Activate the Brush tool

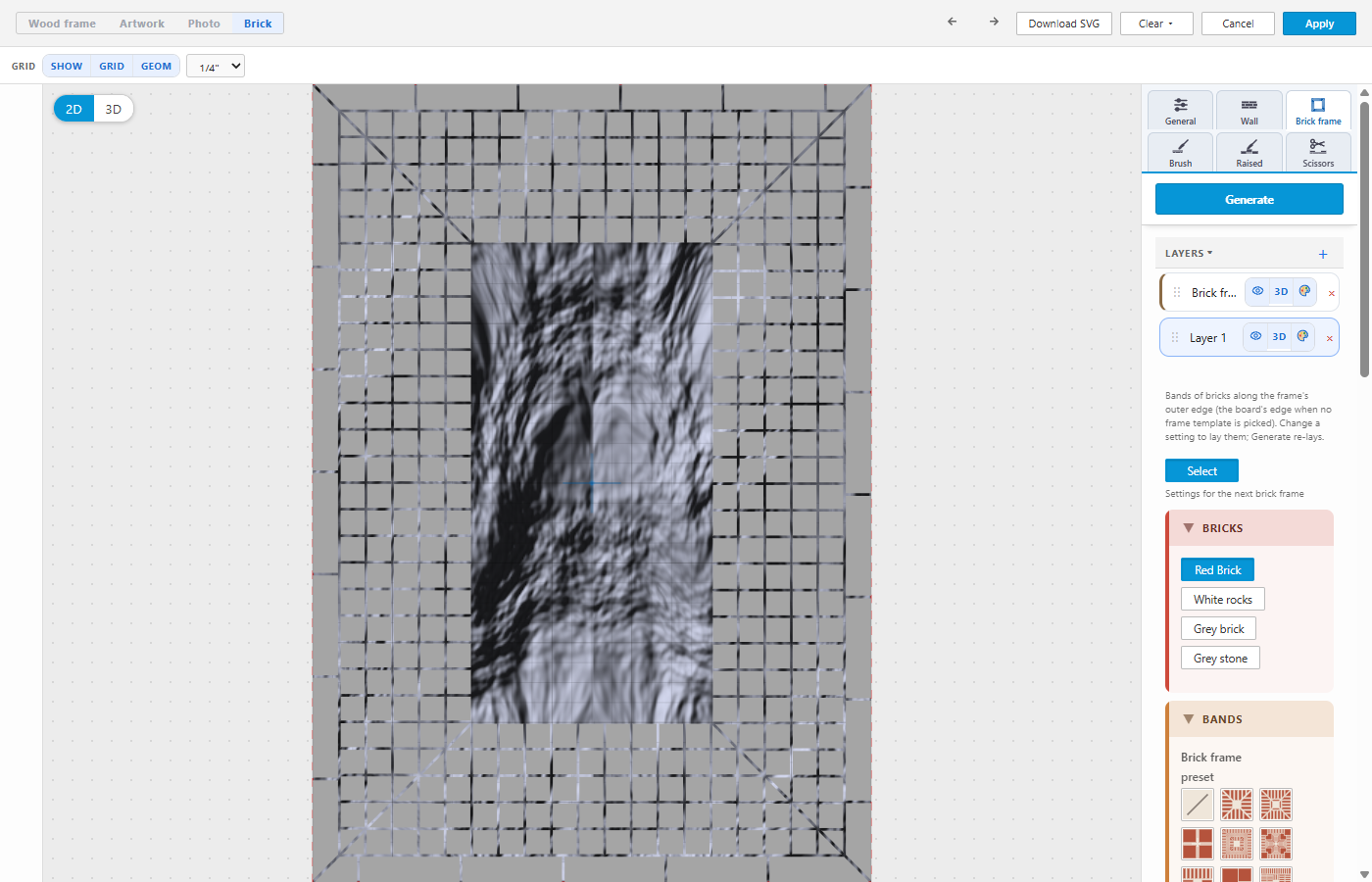click(x=1181, y=152)
